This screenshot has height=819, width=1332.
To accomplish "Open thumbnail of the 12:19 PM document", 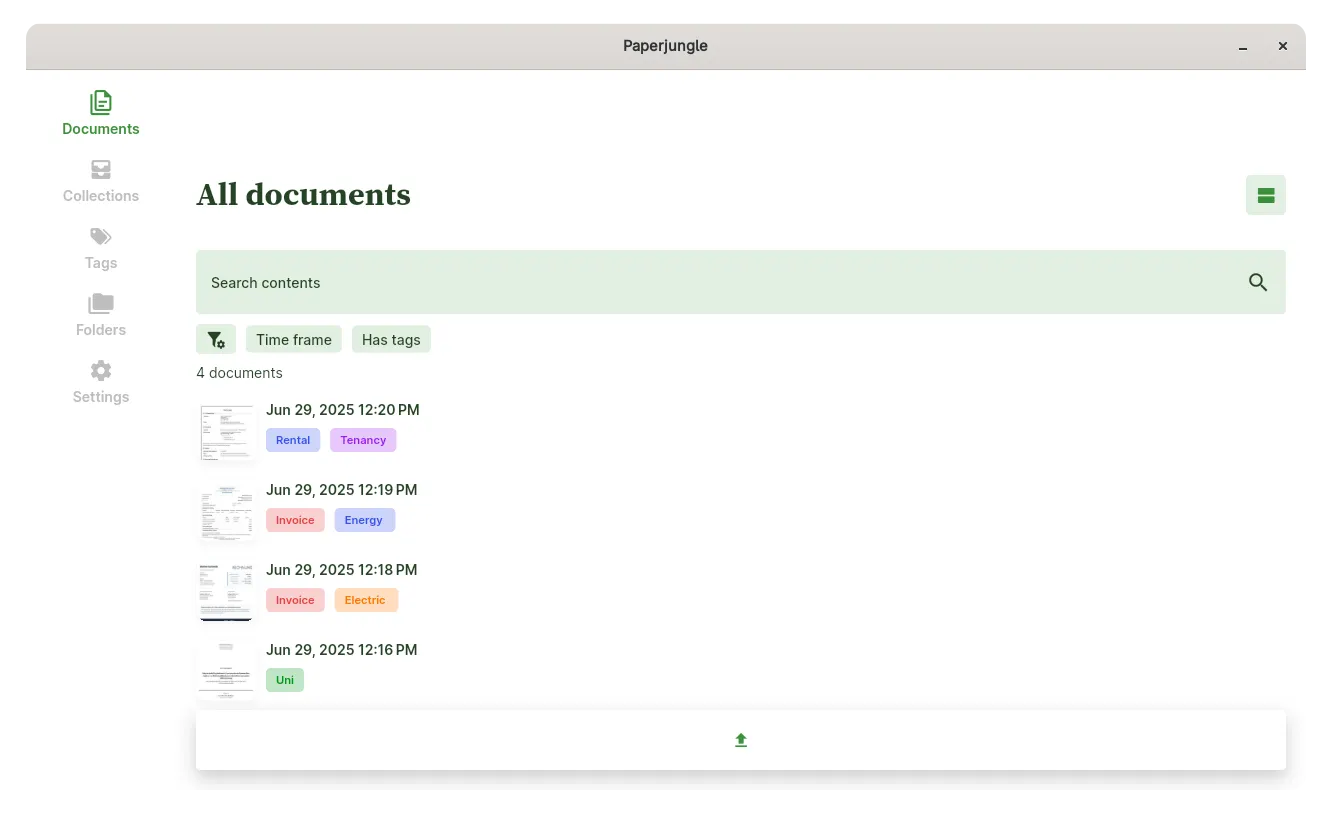I will pos(227,511).
